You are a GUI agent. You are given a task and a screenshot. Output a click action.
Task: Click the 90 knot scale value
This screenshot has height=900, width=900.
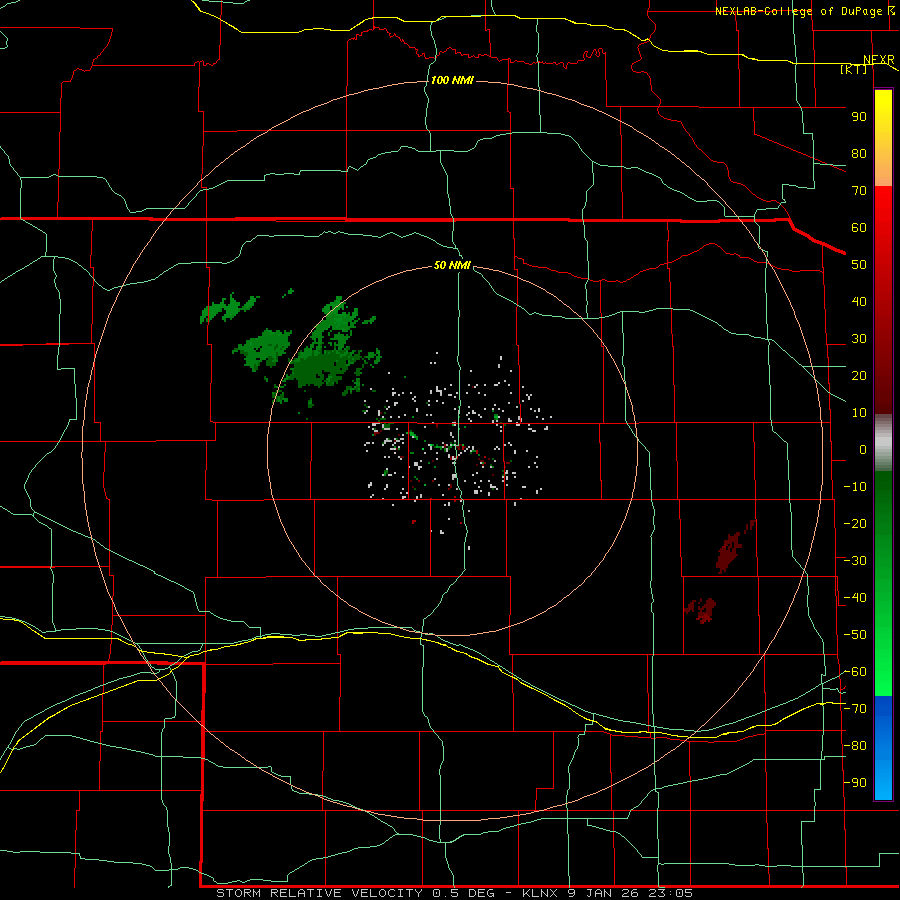click(859, 117)
